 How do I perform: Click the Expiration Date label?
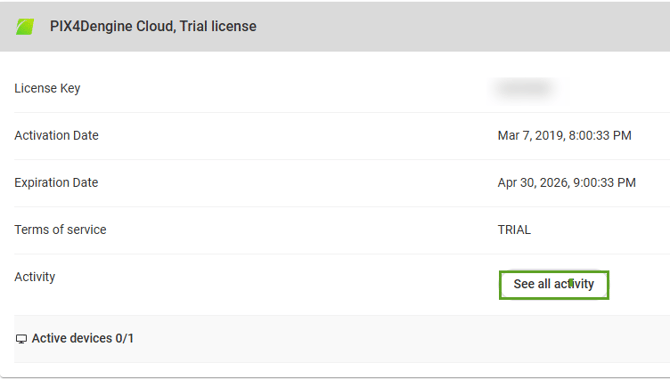coord(56,183)
